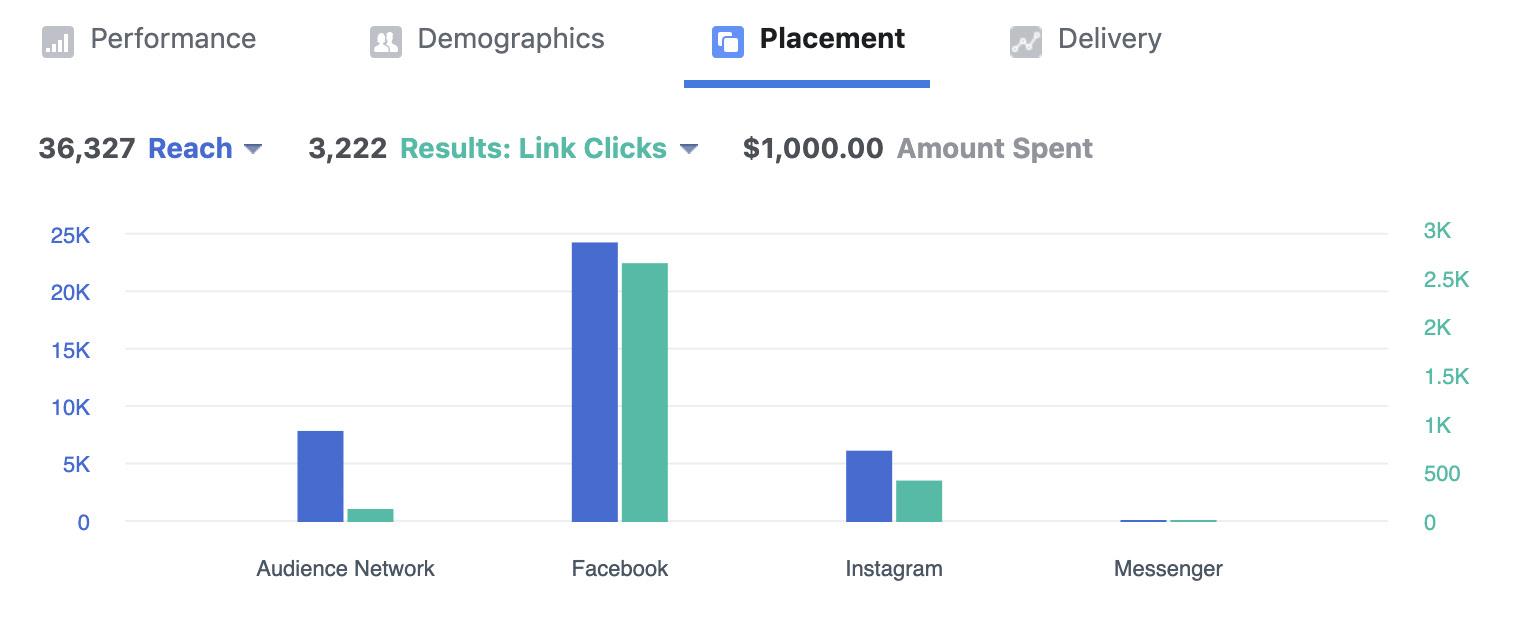Select the green Instagram link clicks bar

[x=919, y=501]
